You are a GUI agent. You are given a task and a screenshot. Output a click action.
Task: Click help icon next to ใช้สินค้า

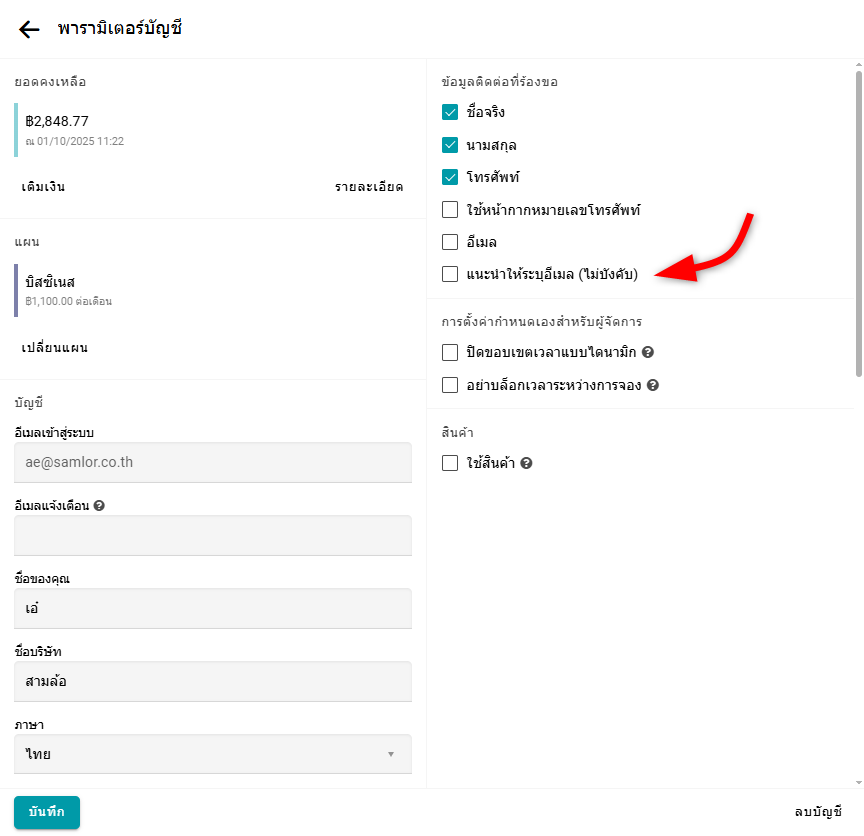pyautogui.click(x=526, y=464)
